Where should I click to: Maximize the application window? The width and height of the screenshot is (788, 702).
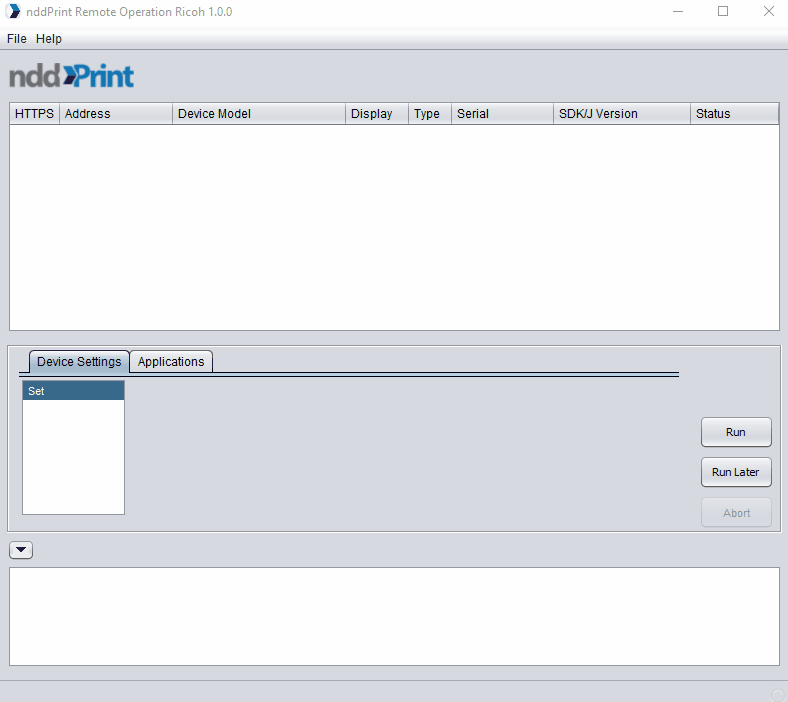(x=723, y=12)
